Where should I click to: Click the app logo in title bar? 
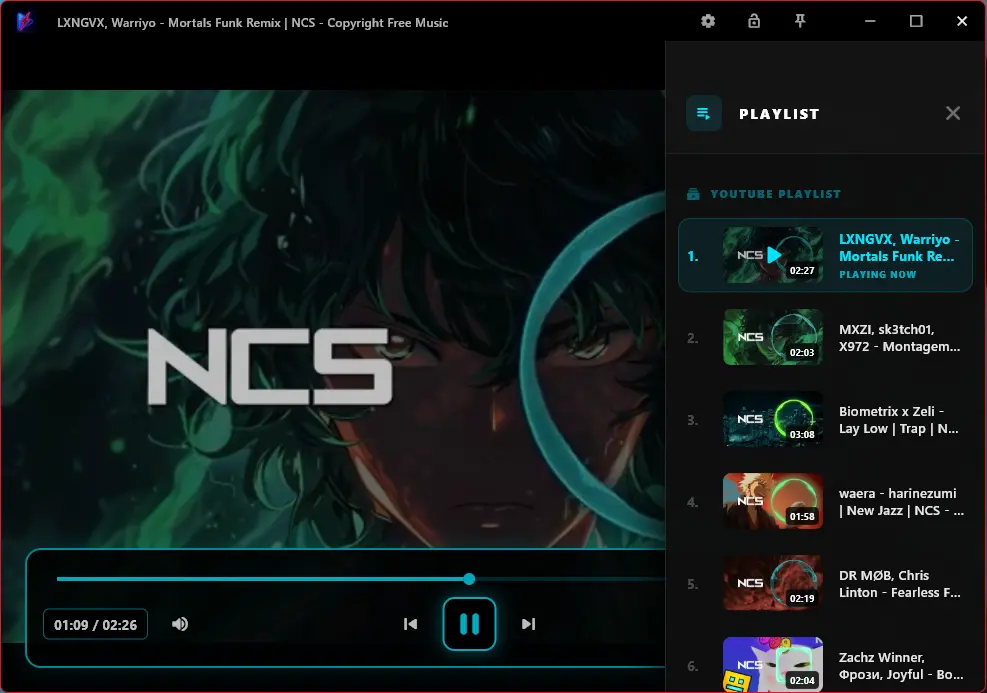click(25, 22)
